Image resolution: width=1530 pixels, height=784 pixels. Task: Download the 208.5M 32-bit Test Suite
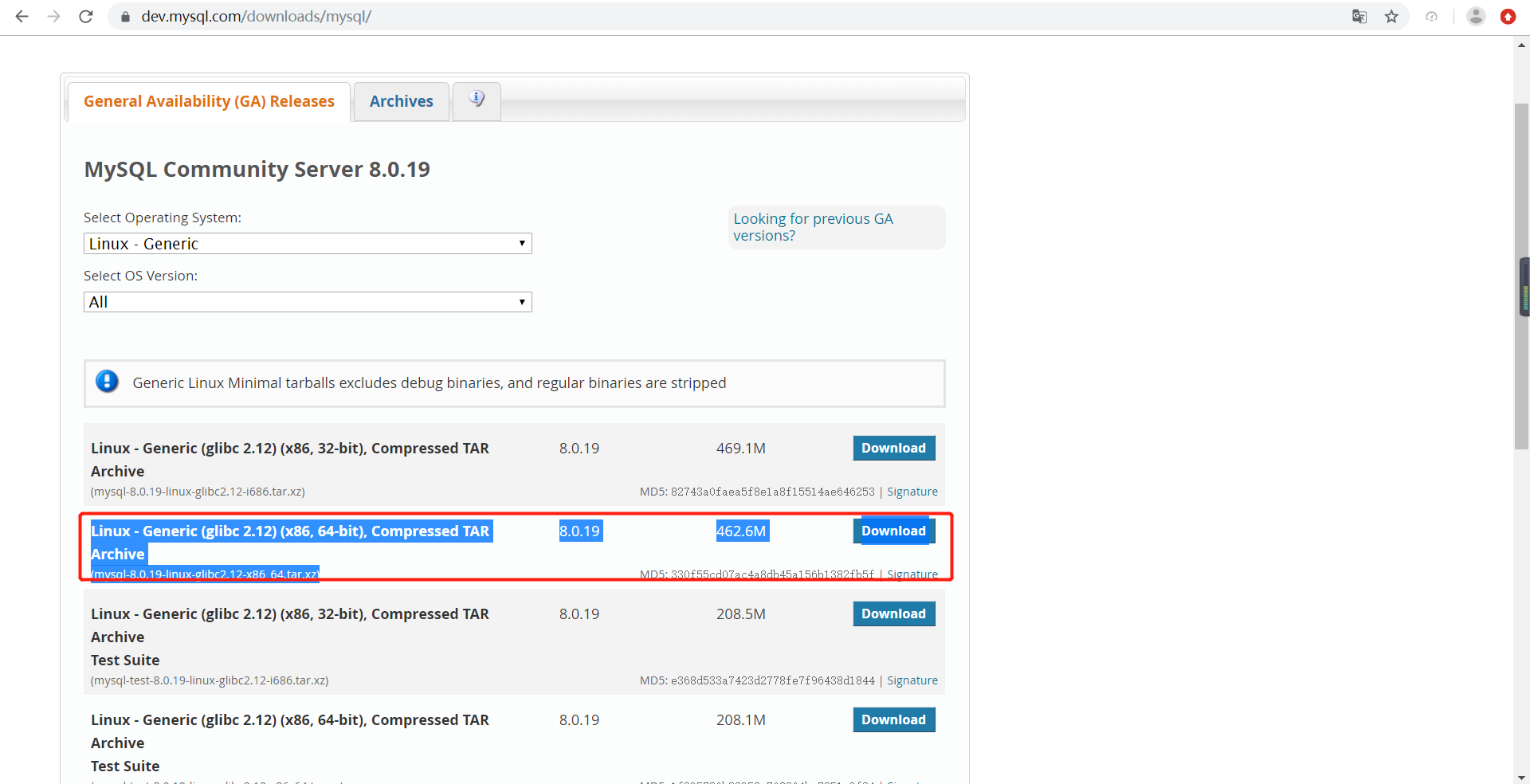tap(893, 613)
